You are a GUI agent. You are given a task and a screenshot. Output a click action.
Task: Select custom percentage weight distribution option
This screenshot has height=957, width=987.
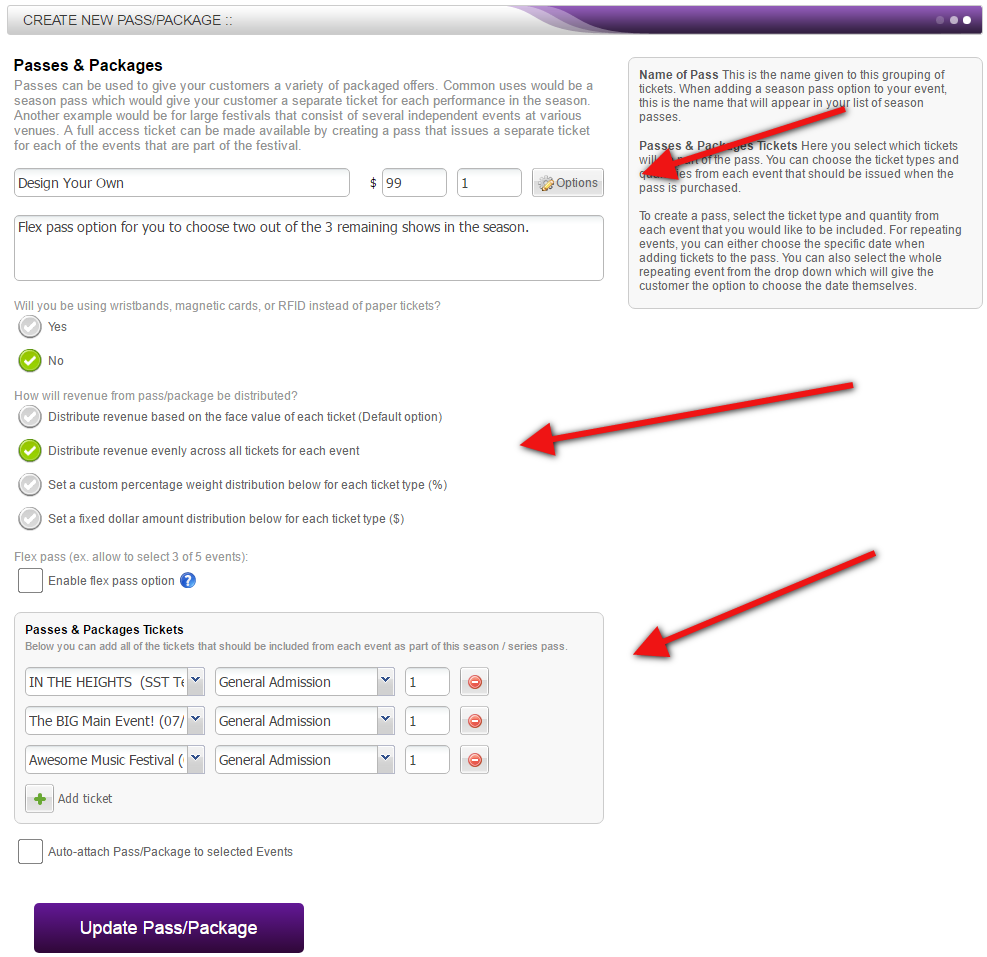pos(29,484)
